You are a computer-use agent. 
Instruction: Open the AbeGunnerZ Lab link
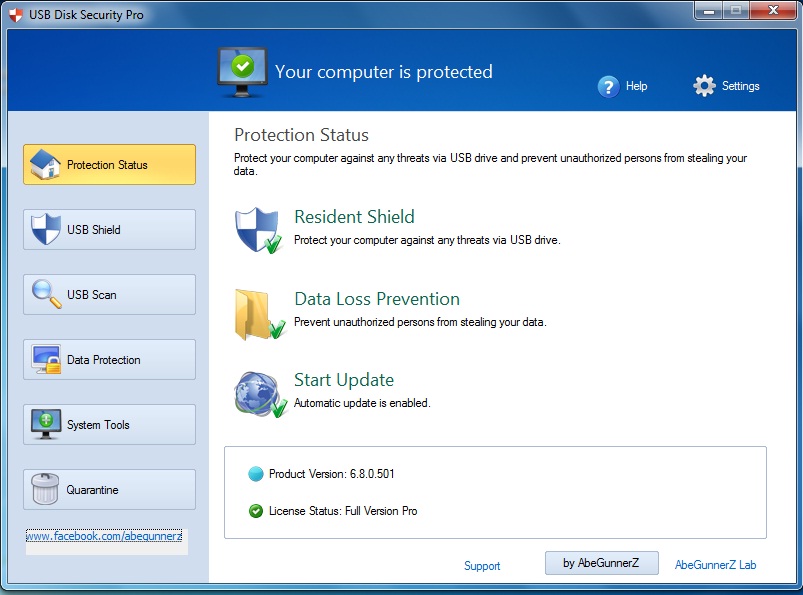(x=715, y=564)
